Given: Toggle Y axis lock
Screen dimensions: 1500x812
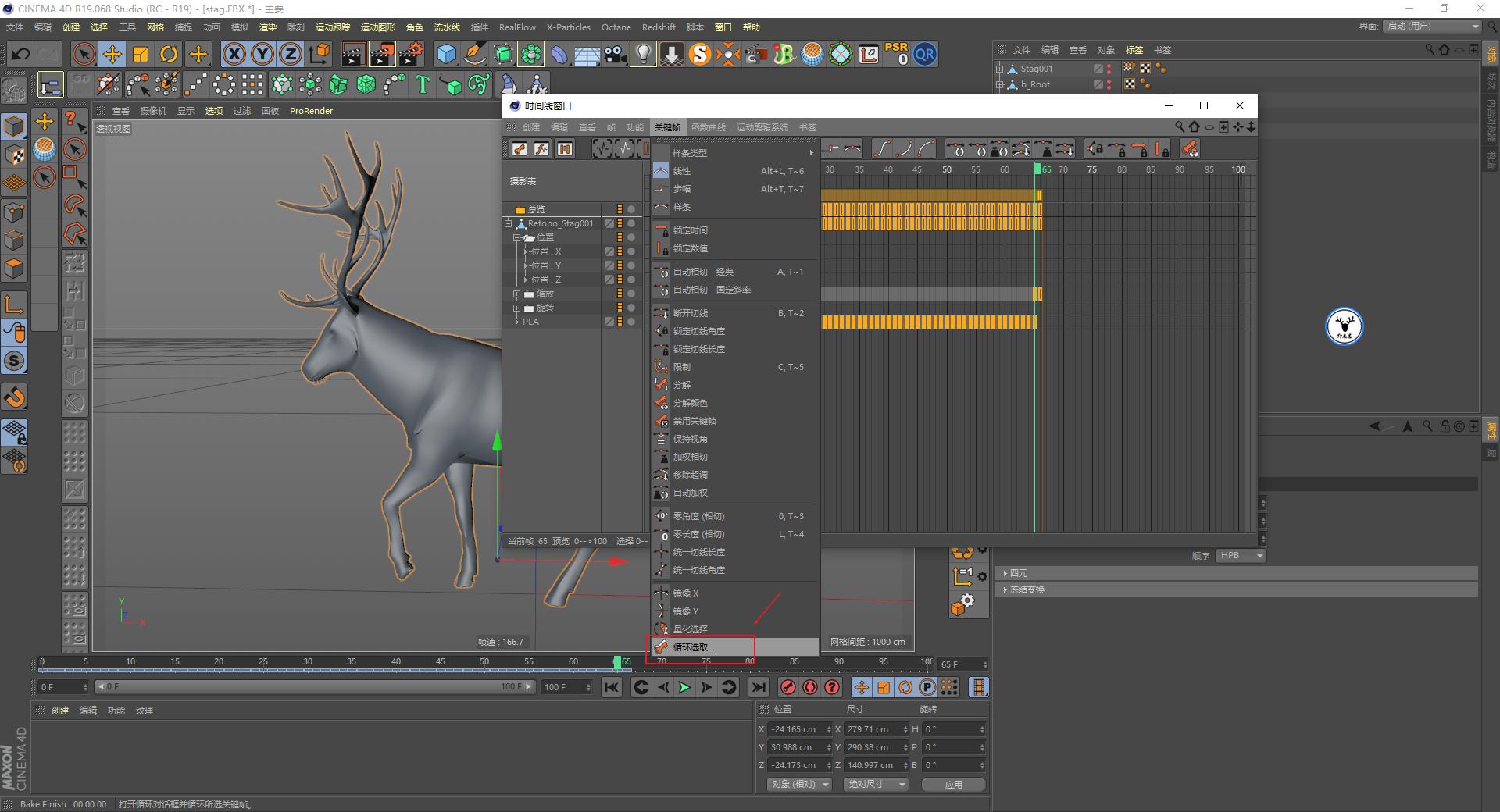Looking at the screenshot, I should point(262,54).
